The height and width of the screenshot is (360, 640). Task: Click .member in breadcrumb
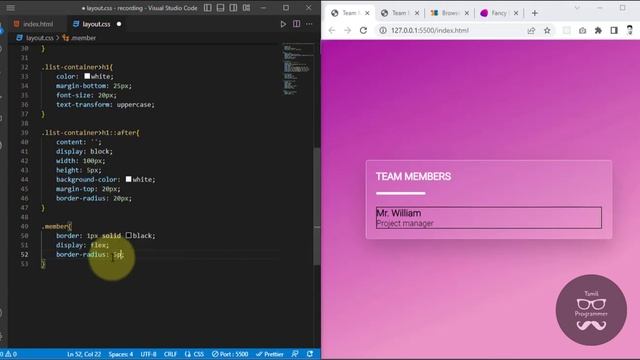(84, 38)
